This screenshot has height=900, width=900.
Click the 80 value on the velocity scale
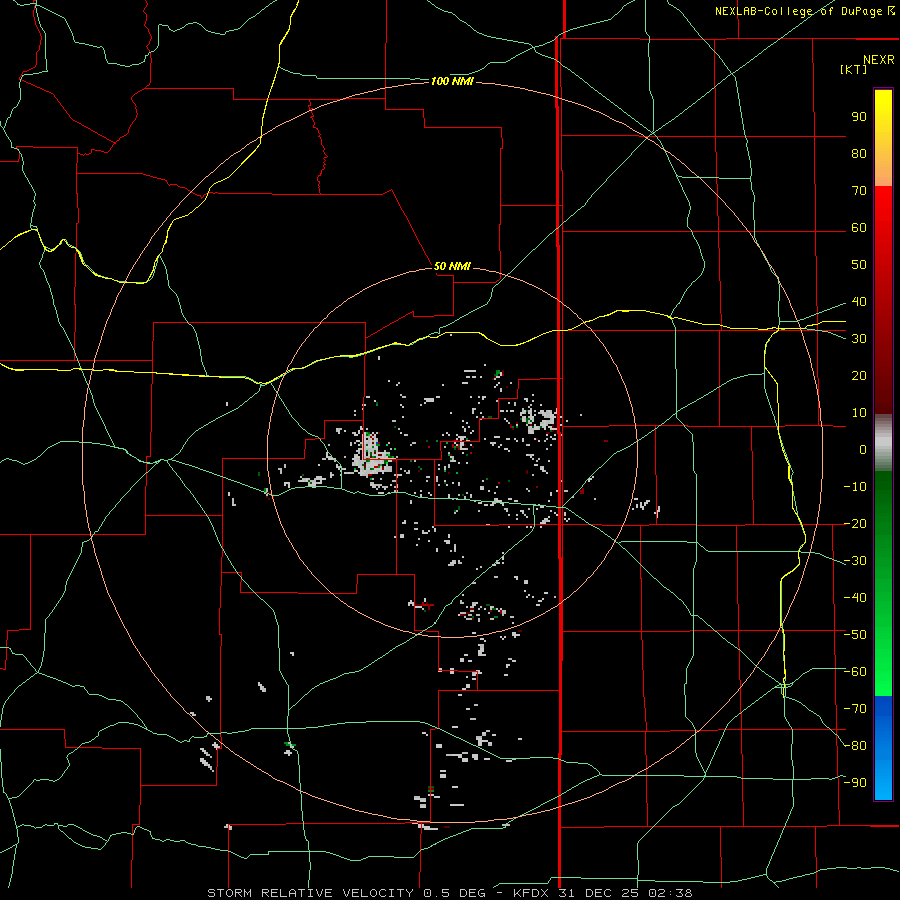click(859, 154)
